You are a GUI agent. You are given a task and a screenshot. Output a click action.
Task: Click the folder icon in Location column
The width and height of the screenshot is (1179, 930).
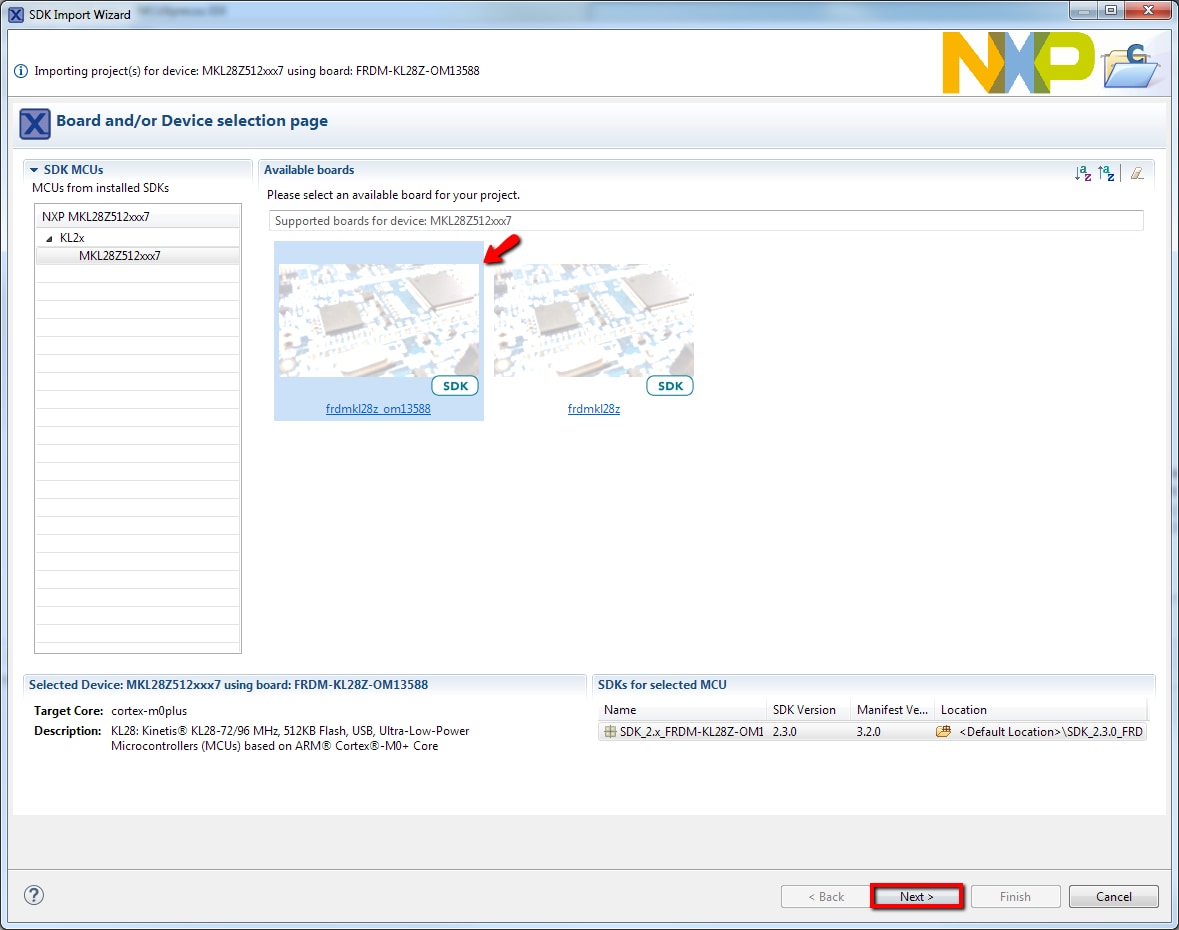pyautogui.click(x=943, y=732)
